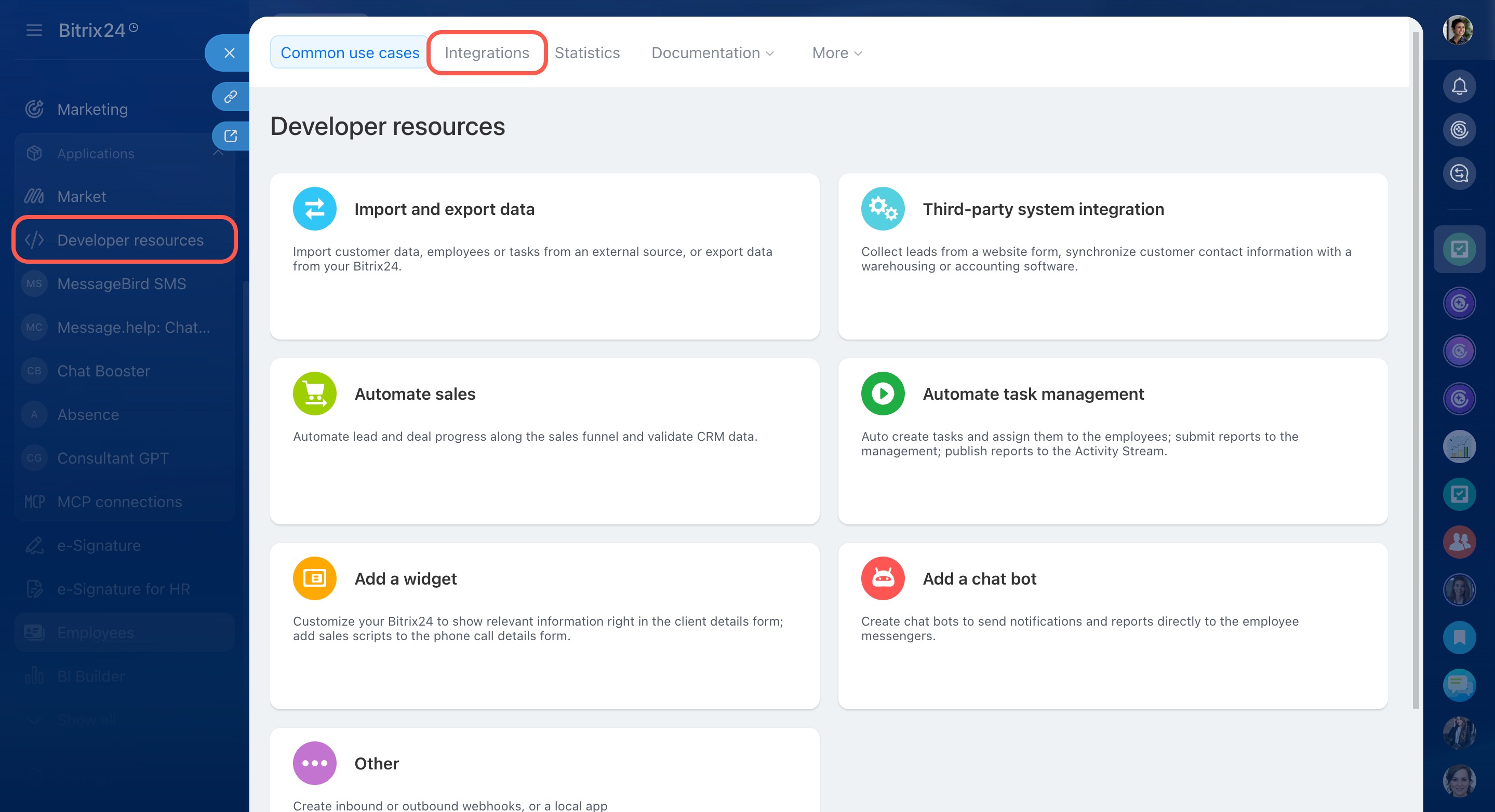Viewport: 1495px width, 812px height.
Task: Click the notifications bell icon
Action: click(1459, 86)
